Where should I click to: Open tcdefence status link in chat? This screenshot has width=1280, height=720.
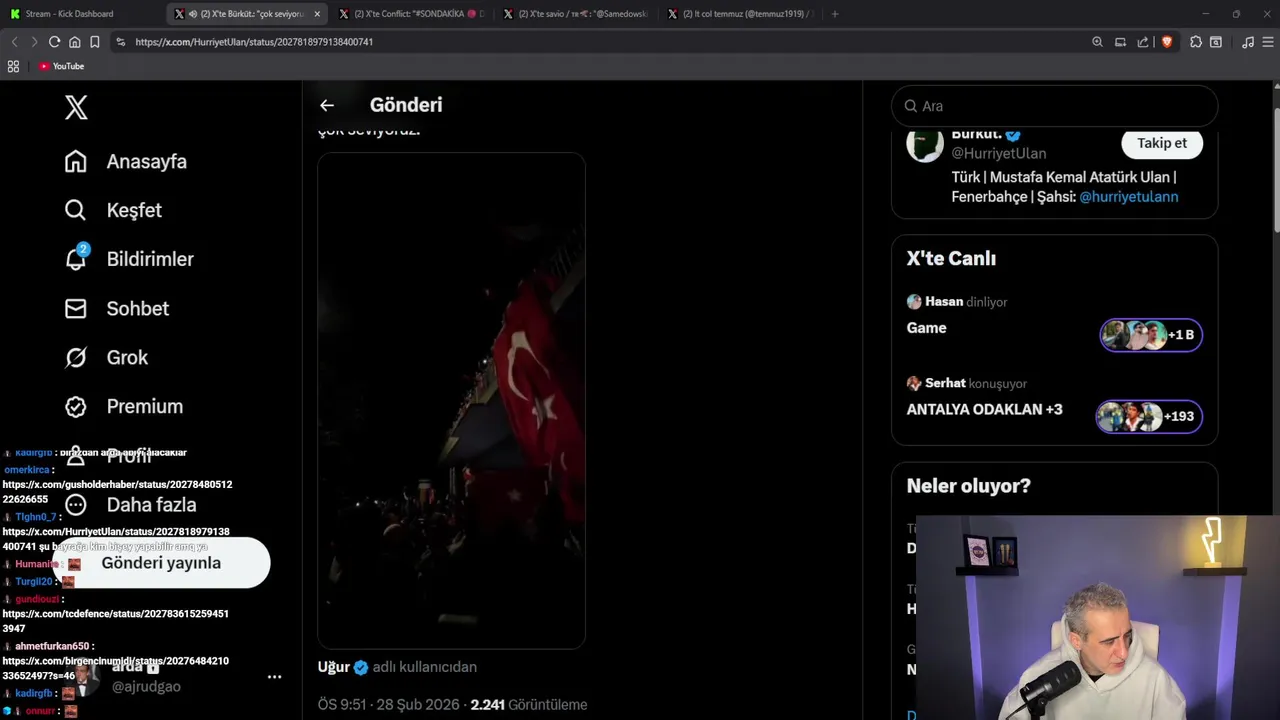115,621
